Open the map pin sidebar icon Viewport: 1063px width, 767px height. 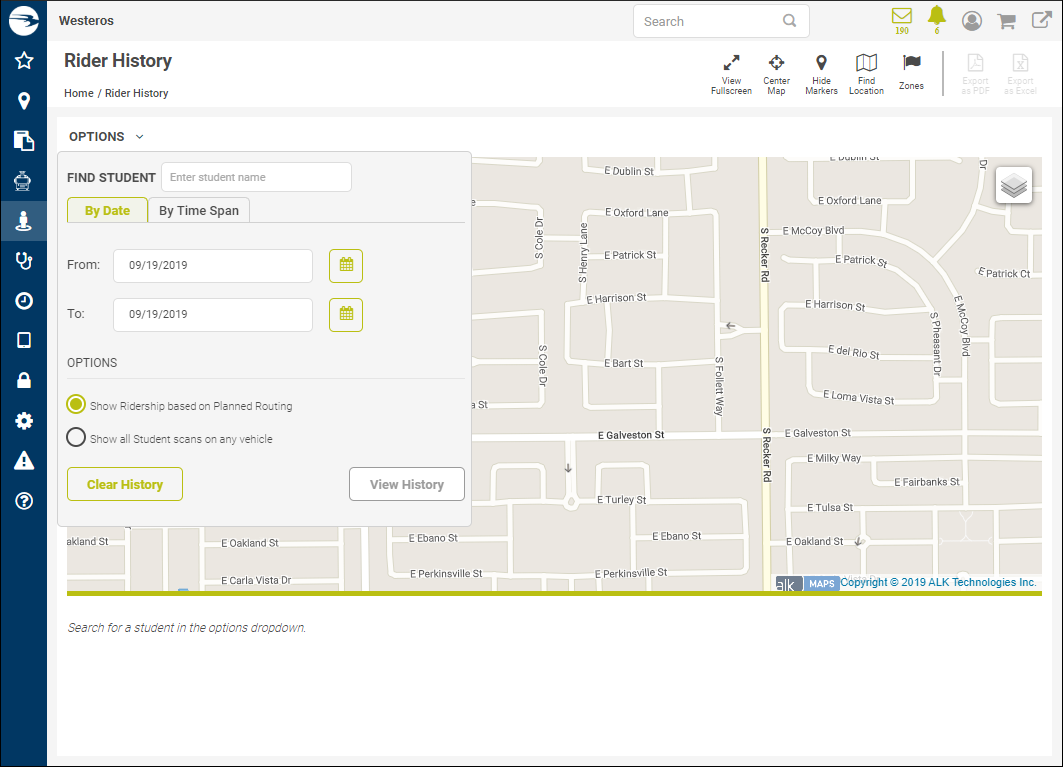[24, 101]
